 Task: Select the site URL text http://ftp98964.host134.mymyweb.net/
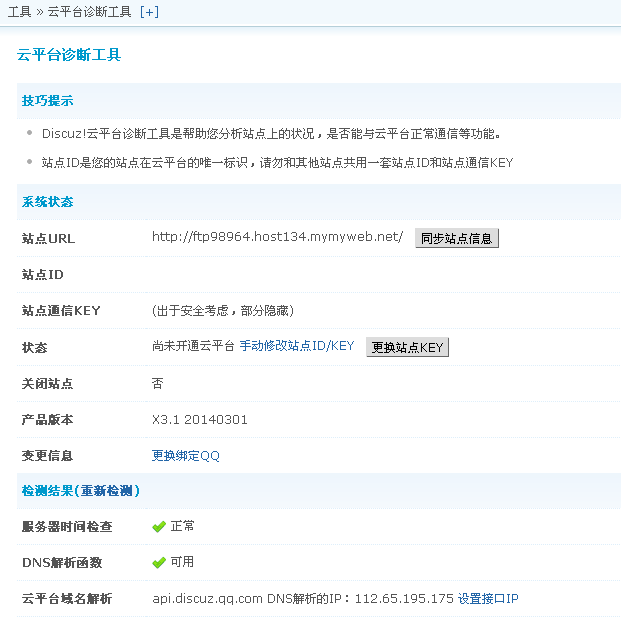click(x=277, y=237)
